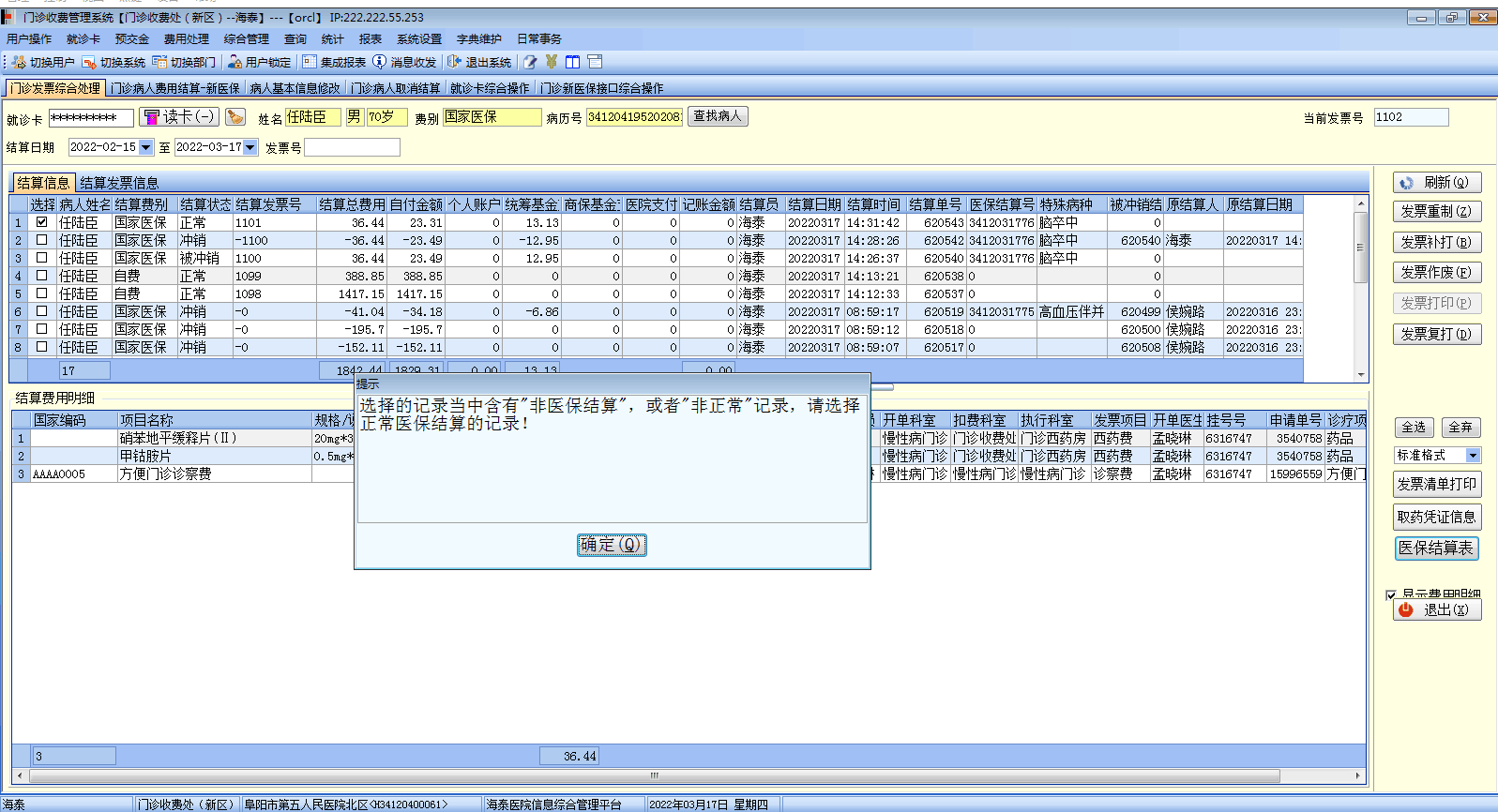Check the box for row with total -195.7
Viewport: 1498px width, 812px height.
(x=41, y=329)
